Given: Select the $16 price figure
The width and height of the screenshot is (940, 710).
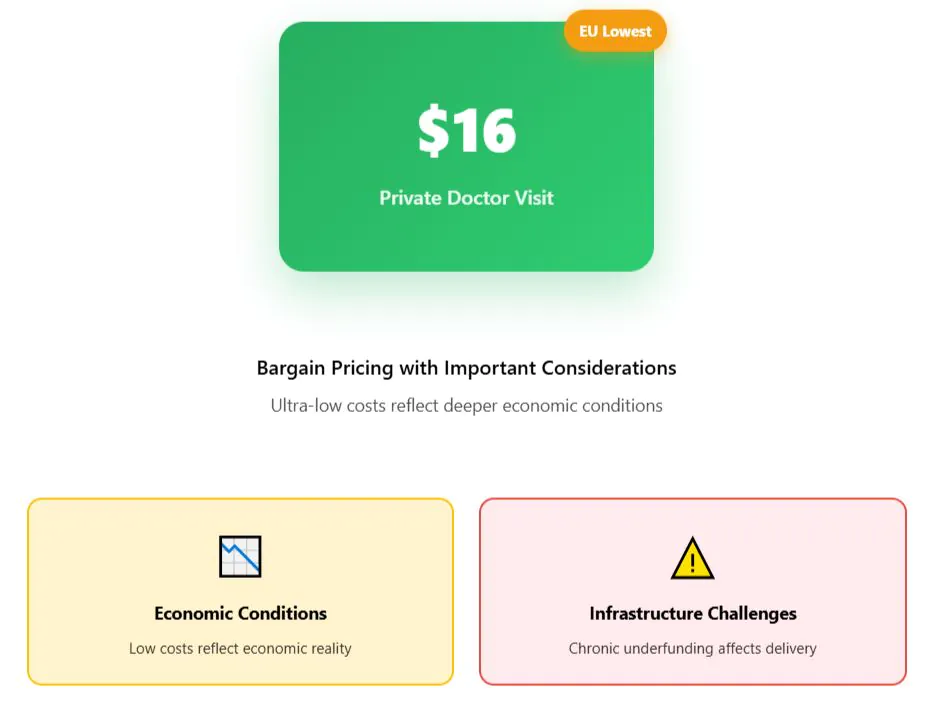Looking at the screenshot, I should click(x=466, y=131).
